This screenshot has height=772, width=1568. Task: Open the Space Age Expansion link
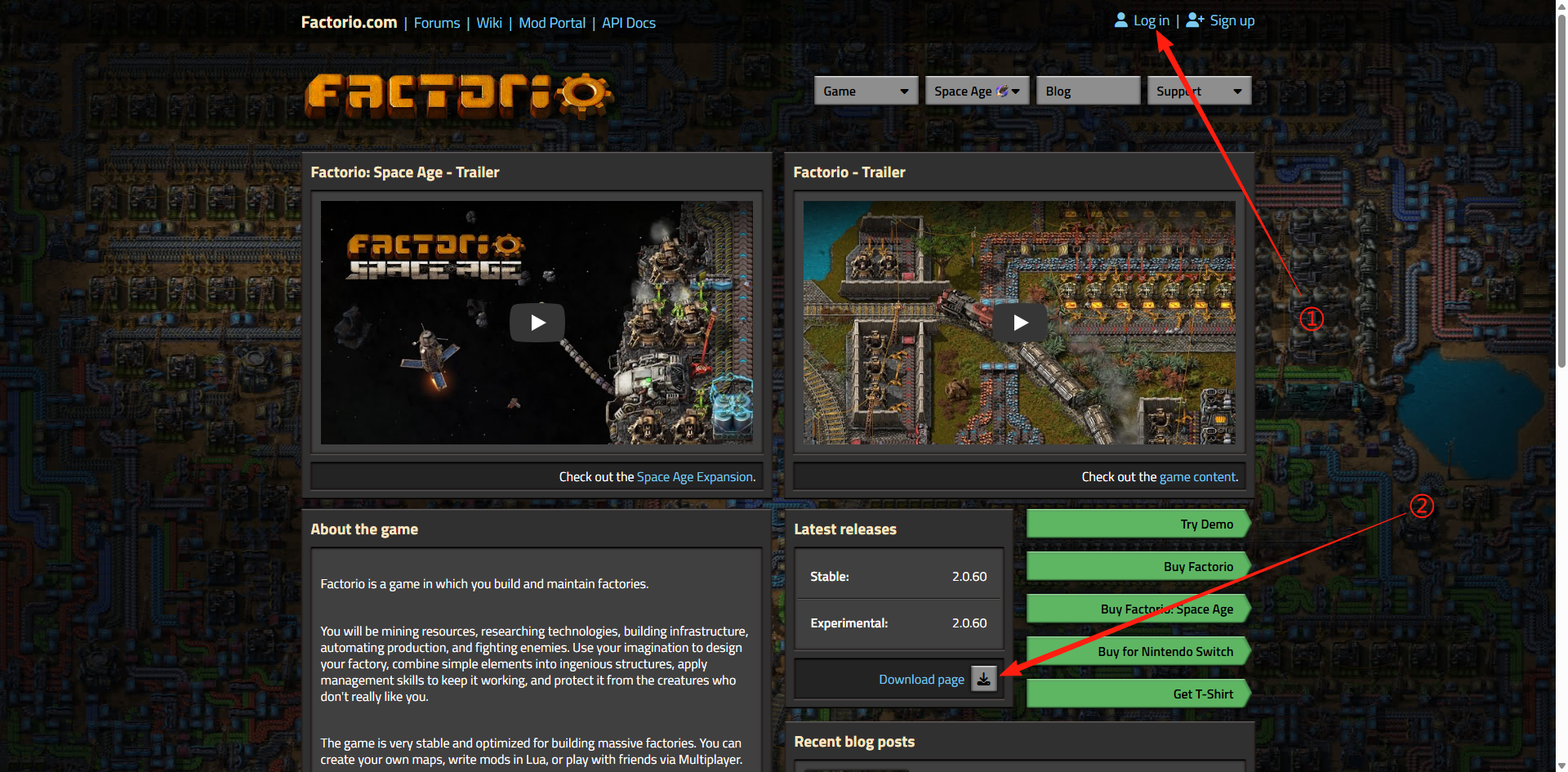[x=695, y=476]
